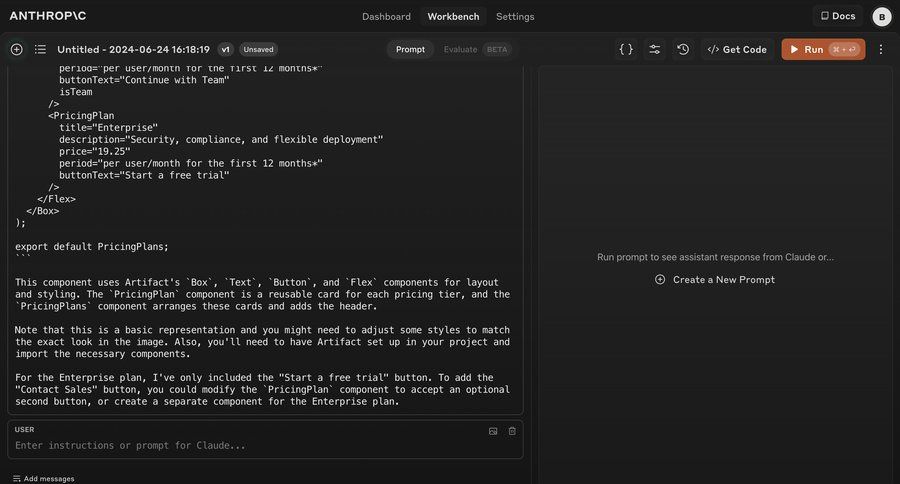Click the Run prompt to see assistant response text
The width and height of the screenshot is (900, 484).
(x=715, y=257)
